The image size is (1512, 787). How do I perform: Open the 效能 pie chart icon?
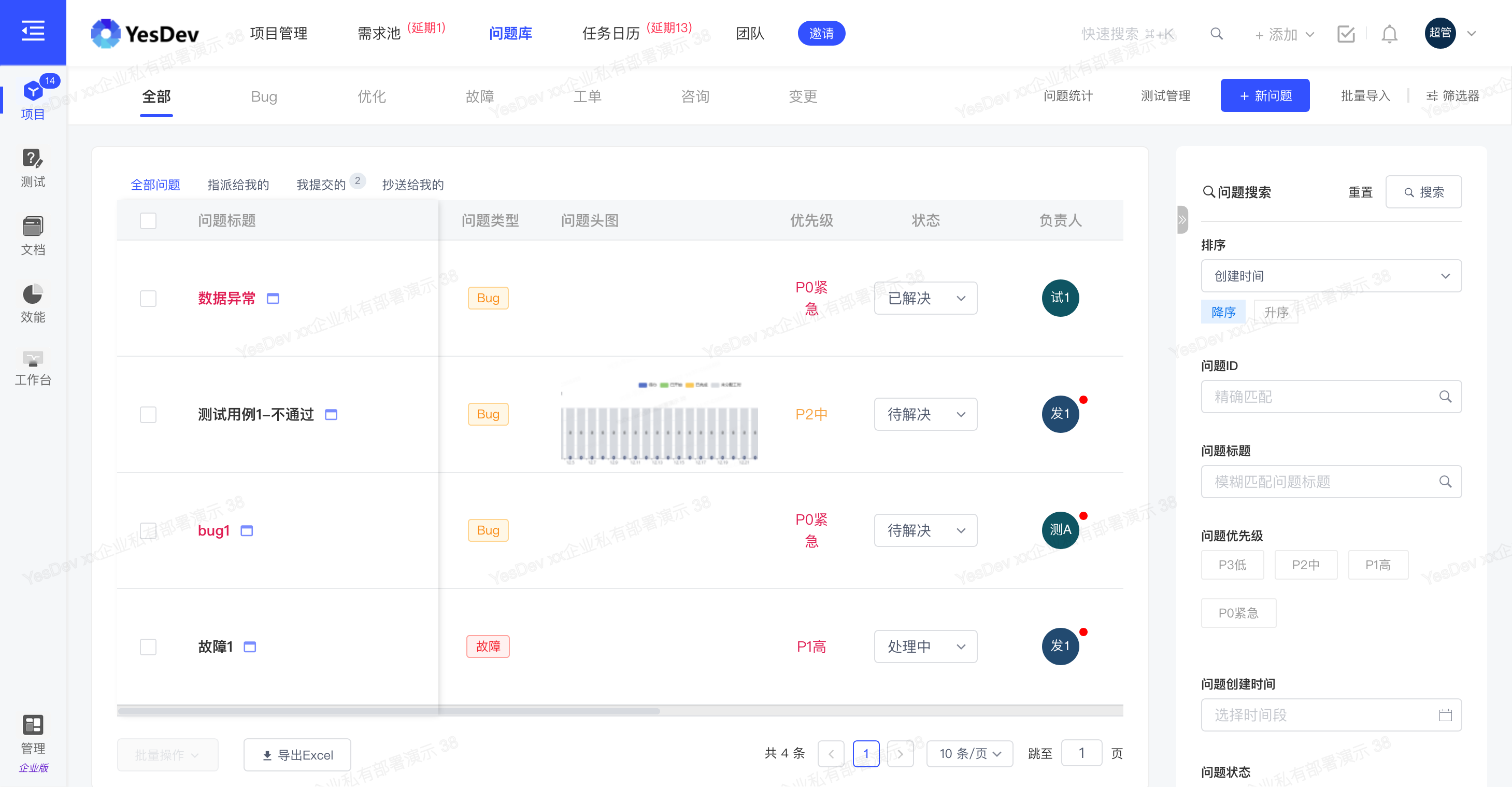point(33,302)
